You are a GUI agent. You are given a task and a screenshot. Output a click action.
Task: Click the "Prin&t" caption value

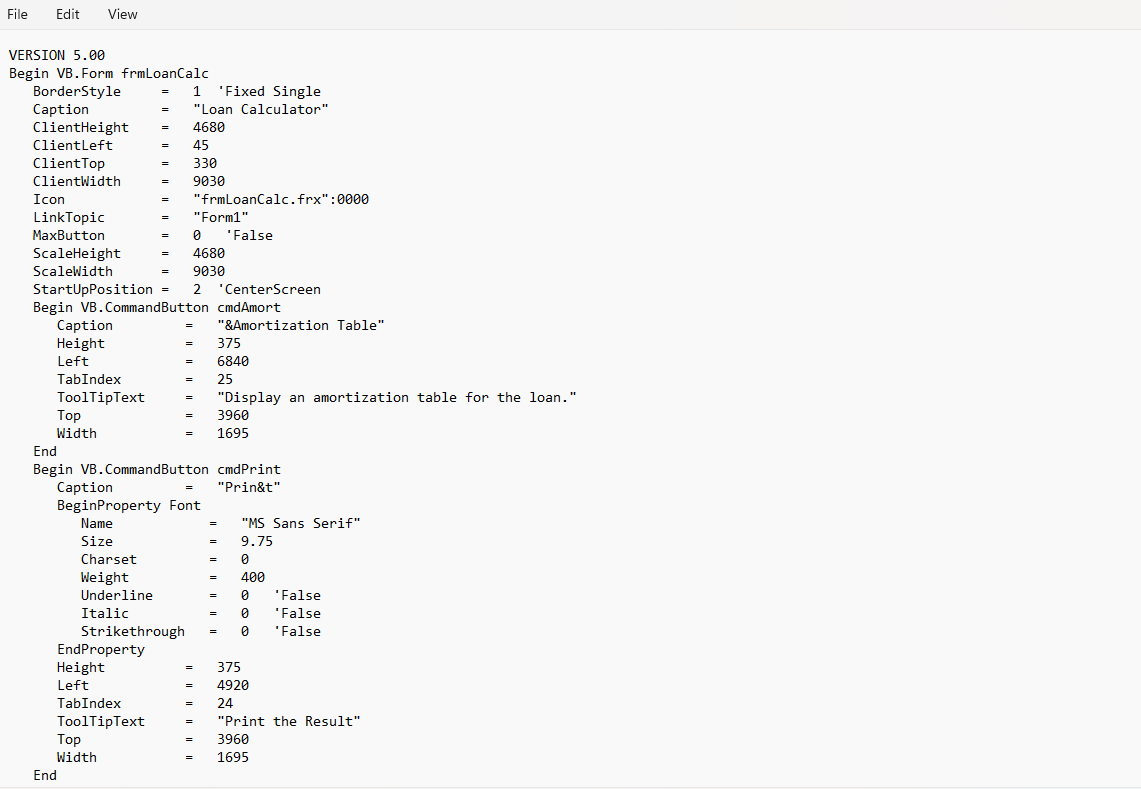pos(249,487)
